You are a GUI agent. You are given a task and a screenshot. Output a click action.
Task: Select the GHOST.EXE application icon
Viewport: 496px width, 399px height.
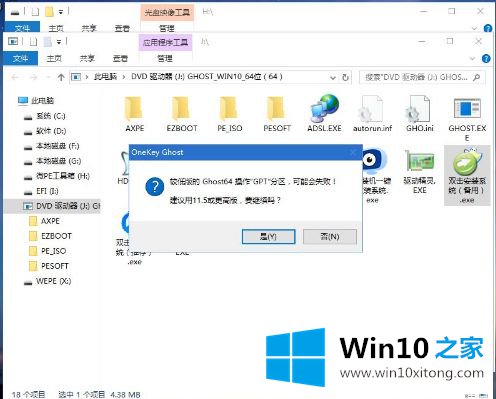[x=467, y=109]
